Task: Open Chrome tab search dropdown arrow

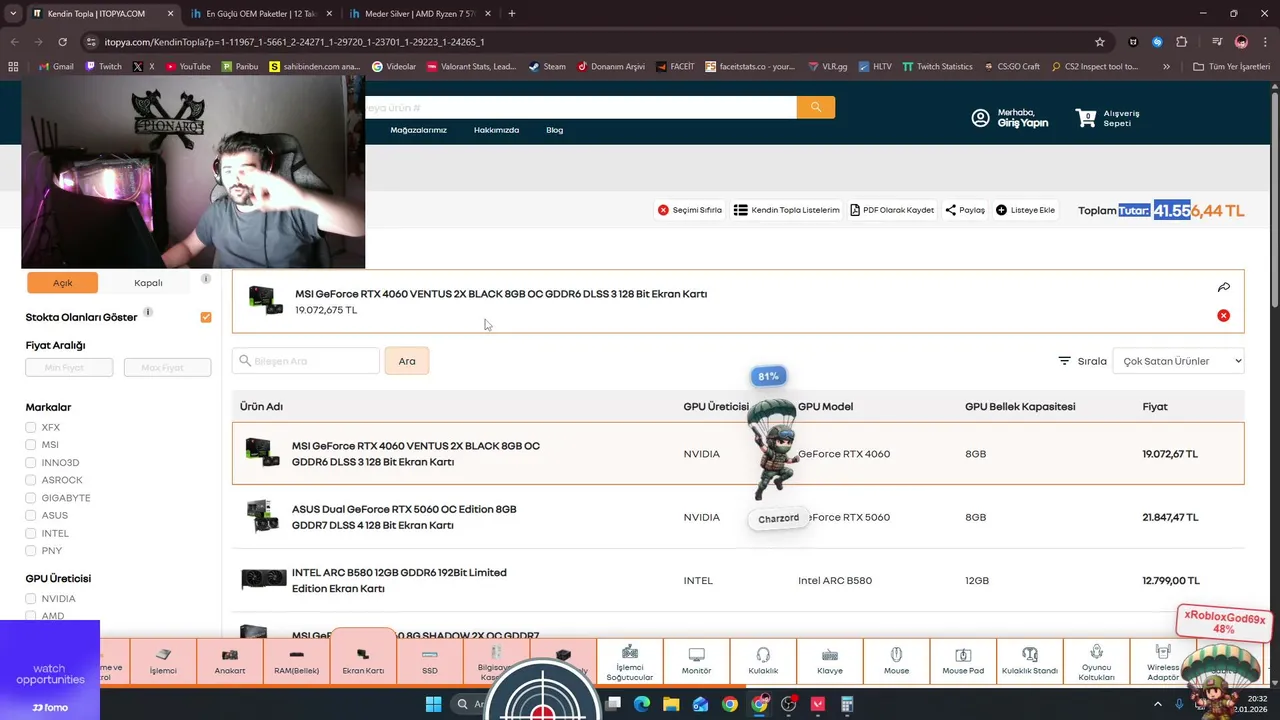Action: (13, 14)
